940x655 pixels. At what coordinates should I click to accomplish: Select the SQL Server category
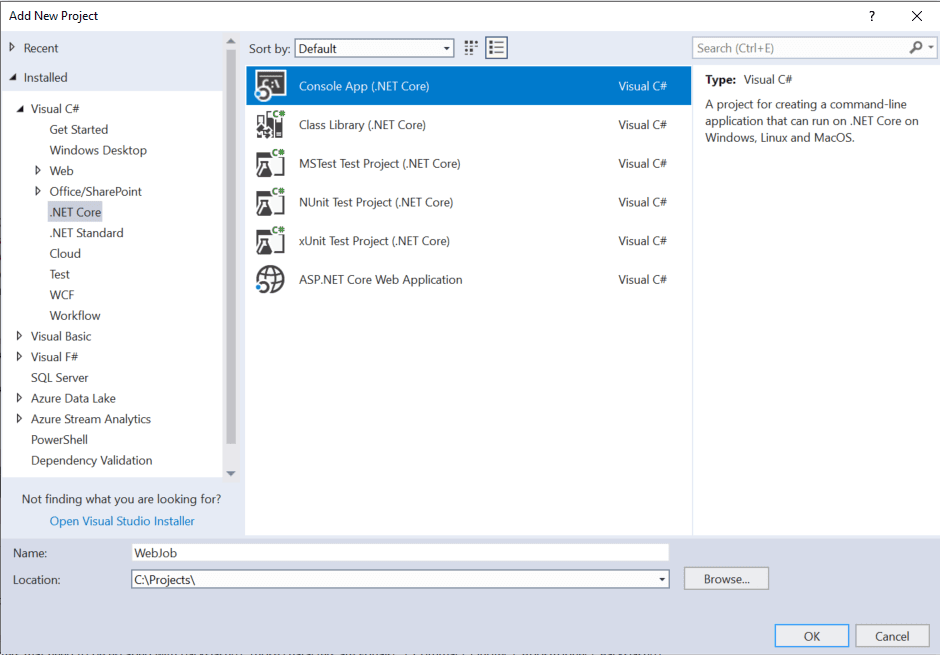click(59, 378)
